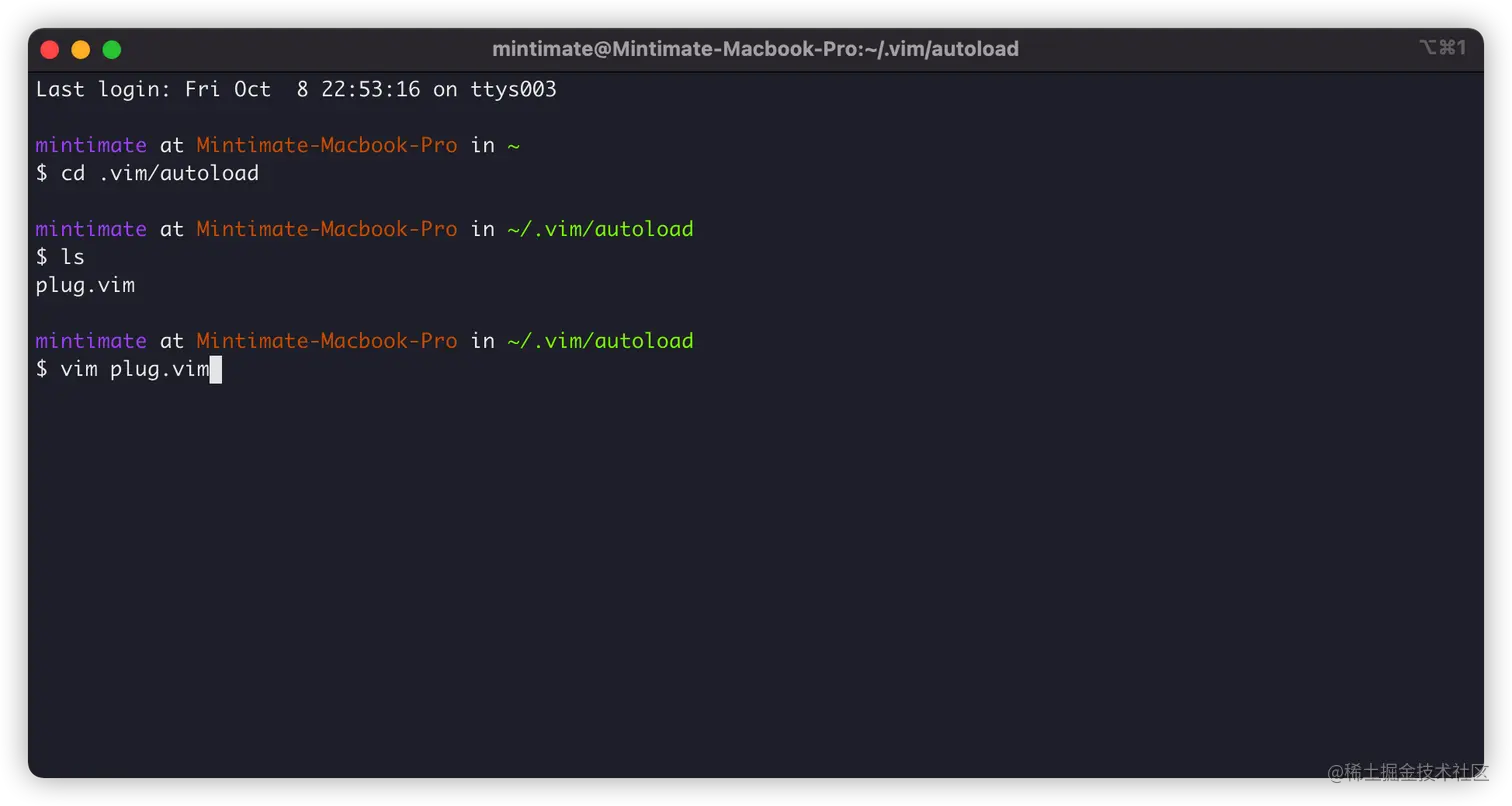Viewport: 1512px width, 806px height.
Task: Click the 'ls' command line
Action: [x=60, y=257]
